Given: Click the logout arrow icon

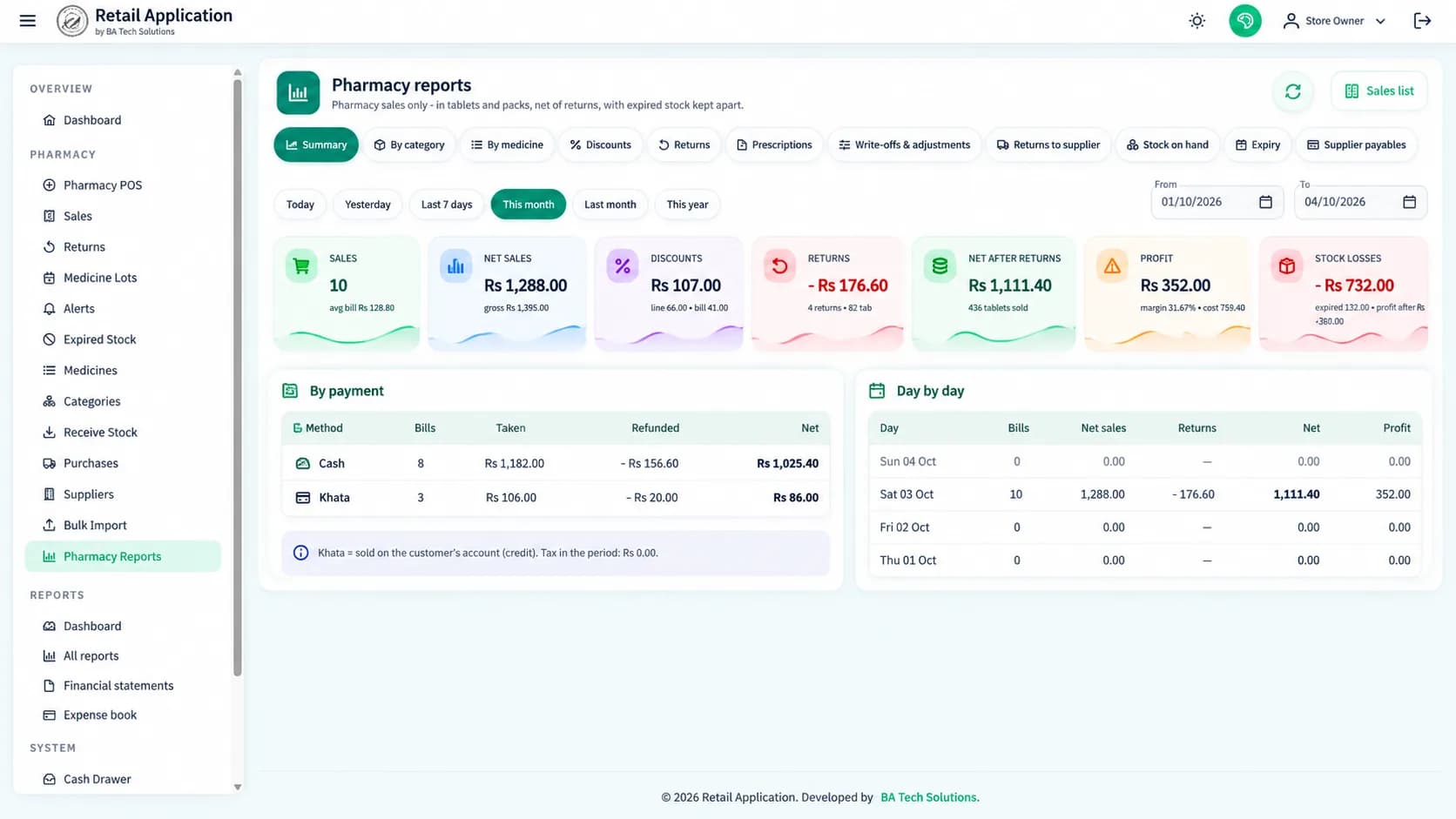Looking at the screenshot, I should point(1422,21).
